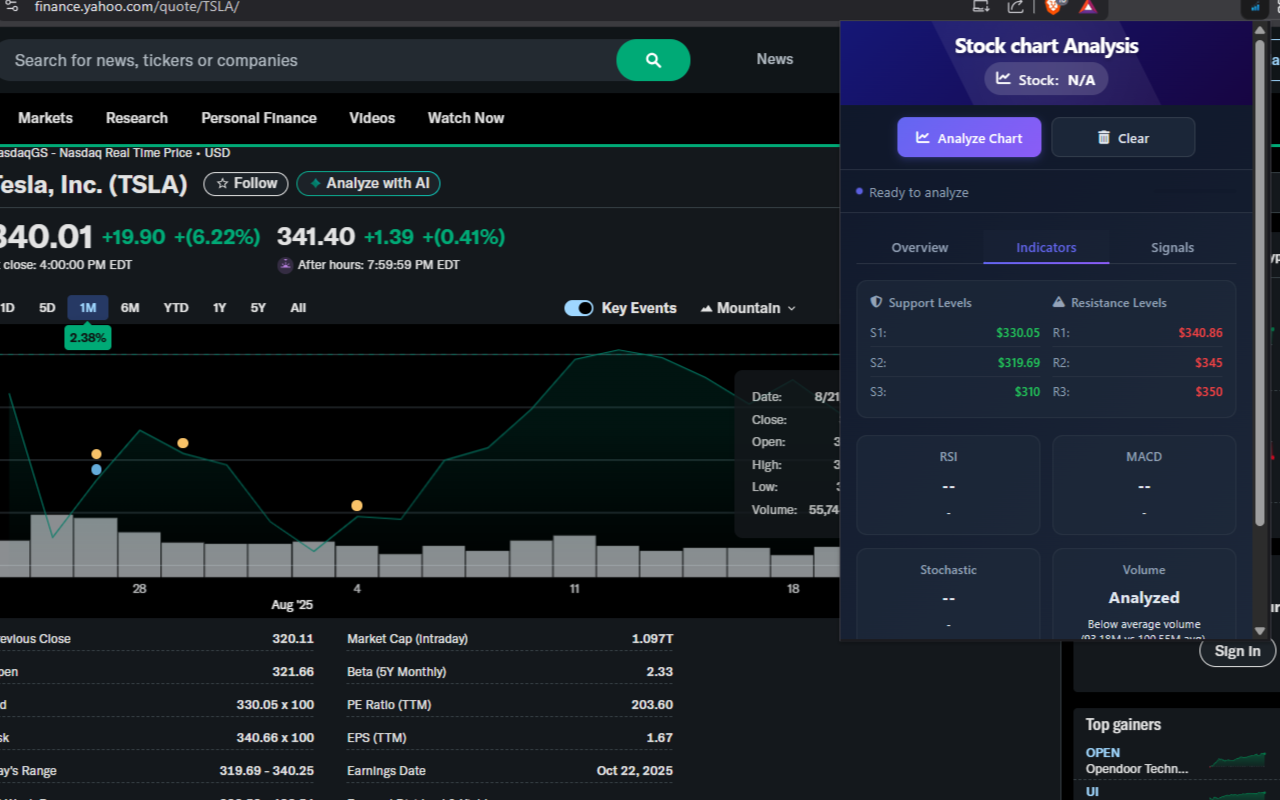Open the Videos menu
The width and height of the screenshot is (1280, 800).
tap(372, 118)
